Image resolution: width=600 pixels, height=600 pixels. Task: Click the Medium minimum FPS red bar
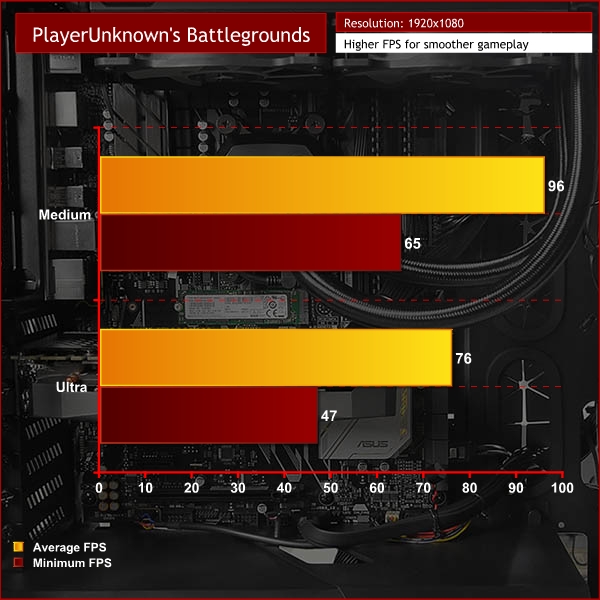coord(251,242)
